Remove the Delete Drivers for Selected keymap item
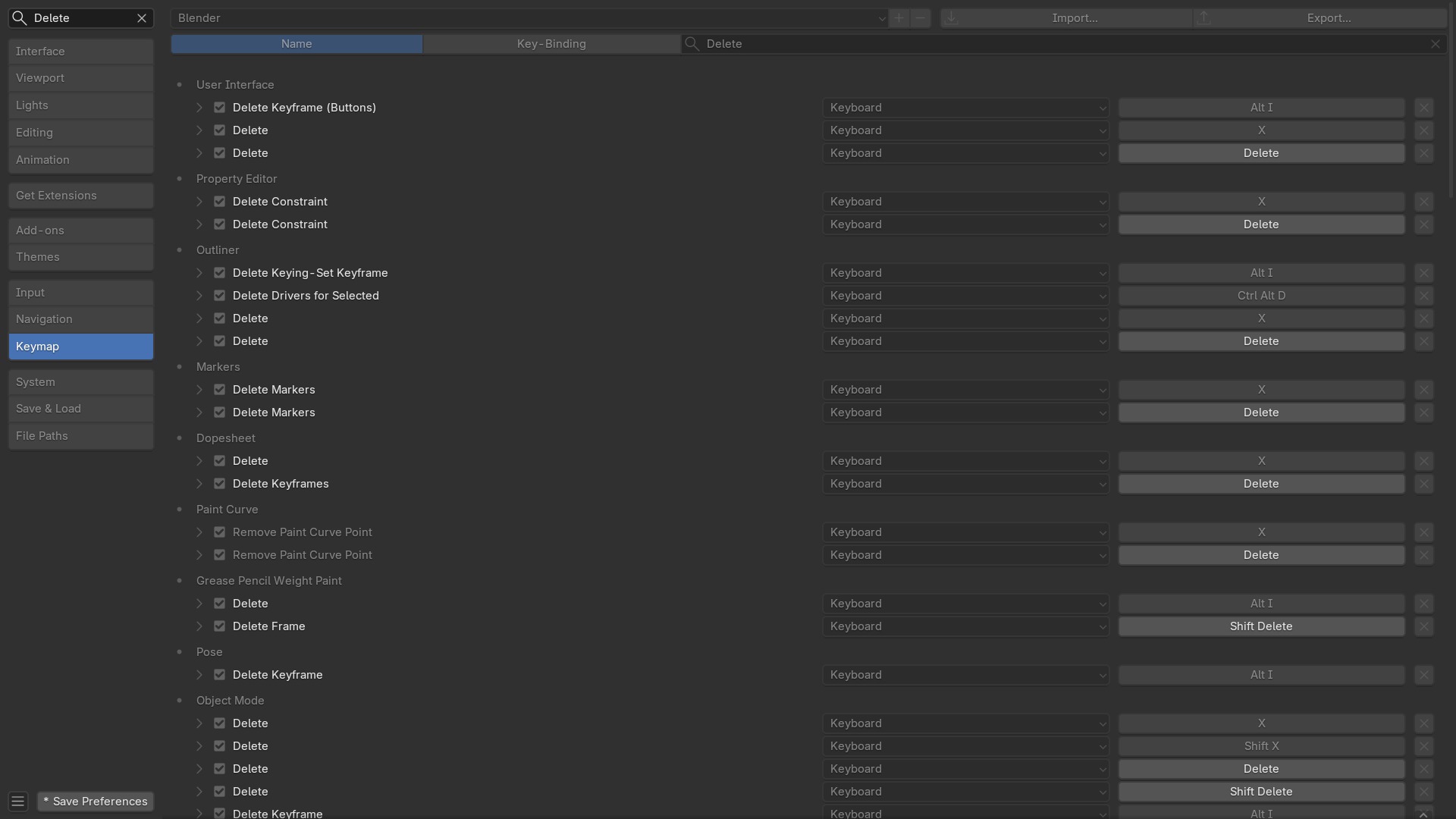This screenshot has height=819, width=1456. 1423,296
